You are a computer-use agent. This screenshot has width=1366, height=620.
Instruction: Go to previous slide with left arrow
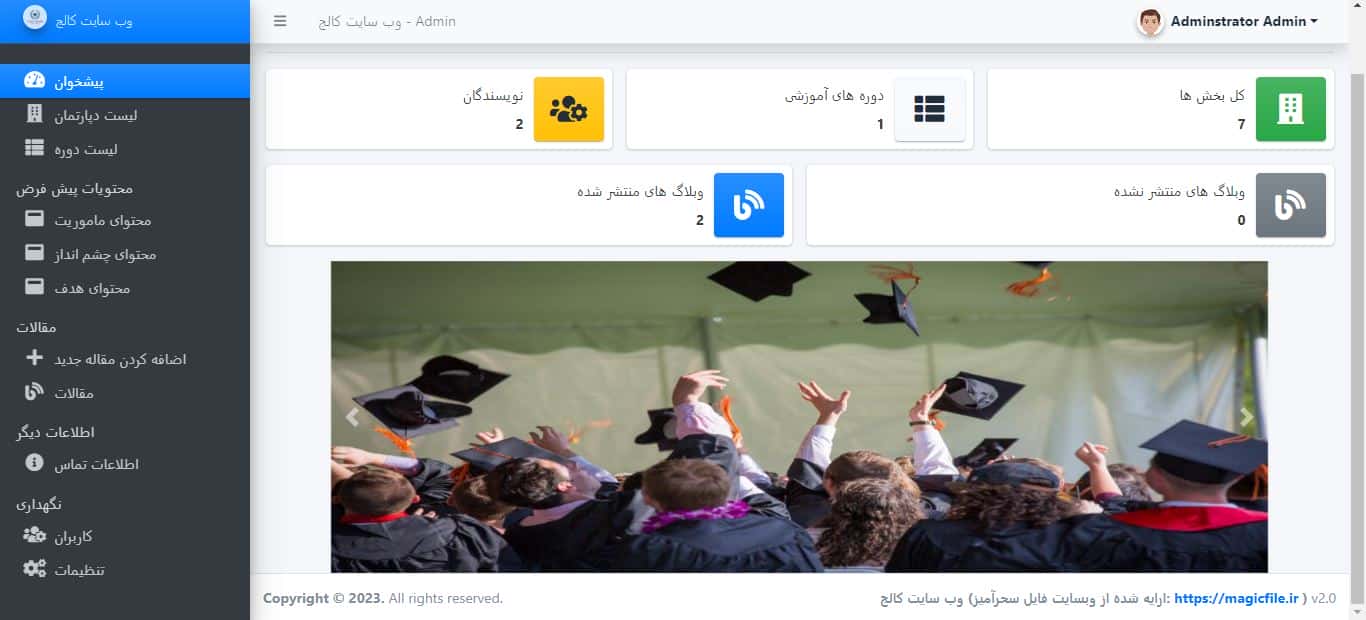[x=352, y=417]
